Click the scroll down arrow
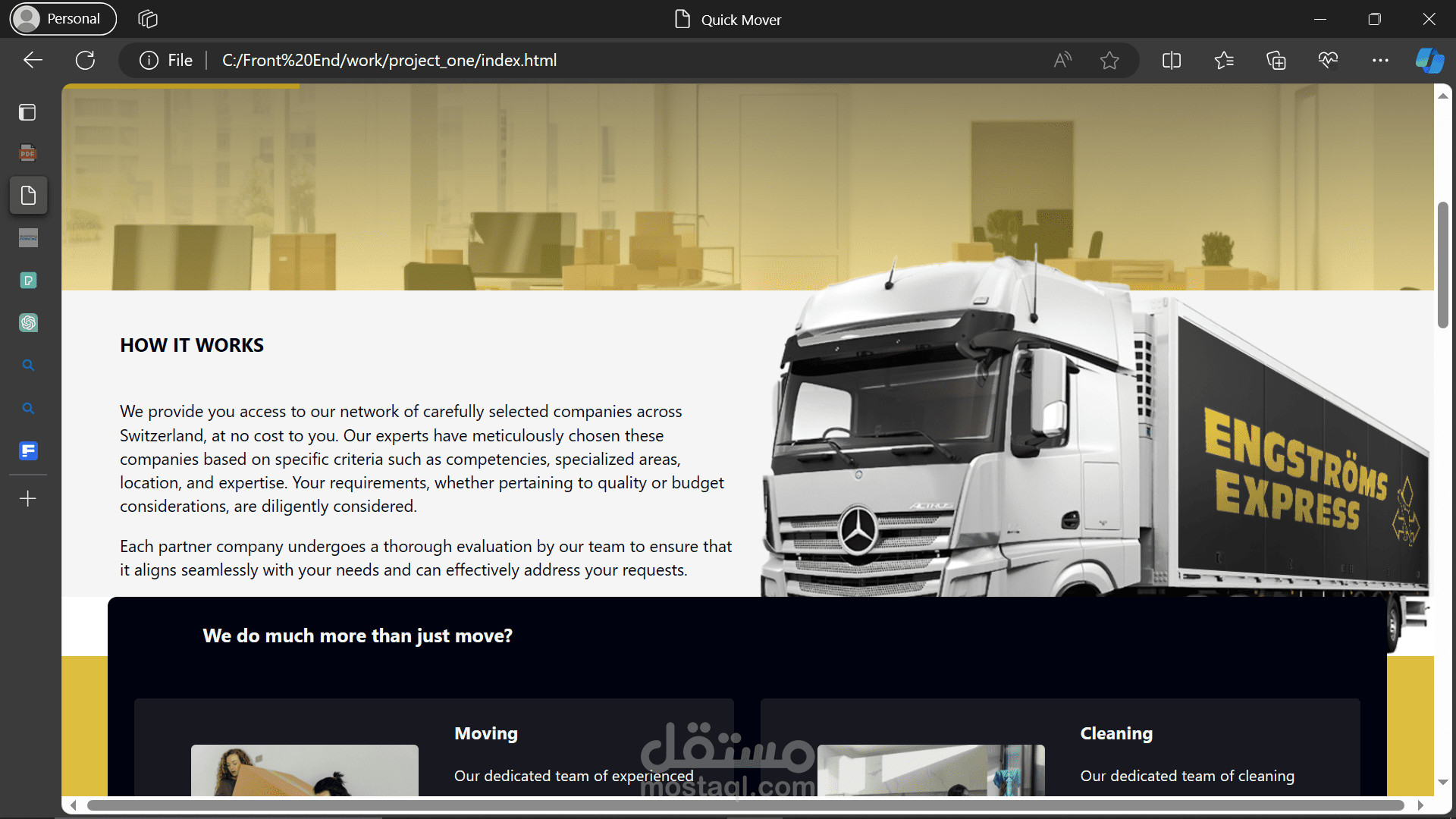 click(x=1442, y=782)
